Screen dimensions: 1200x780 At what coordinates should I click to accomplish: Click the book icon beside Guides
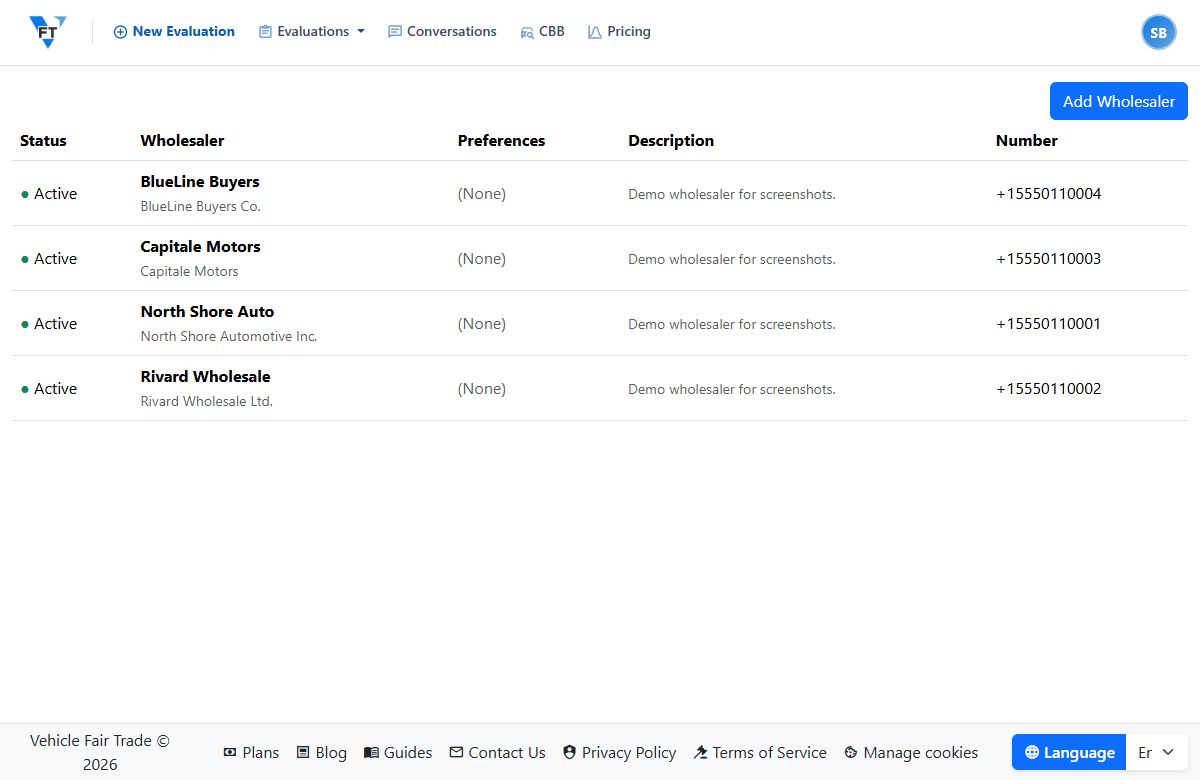point(371,752)
